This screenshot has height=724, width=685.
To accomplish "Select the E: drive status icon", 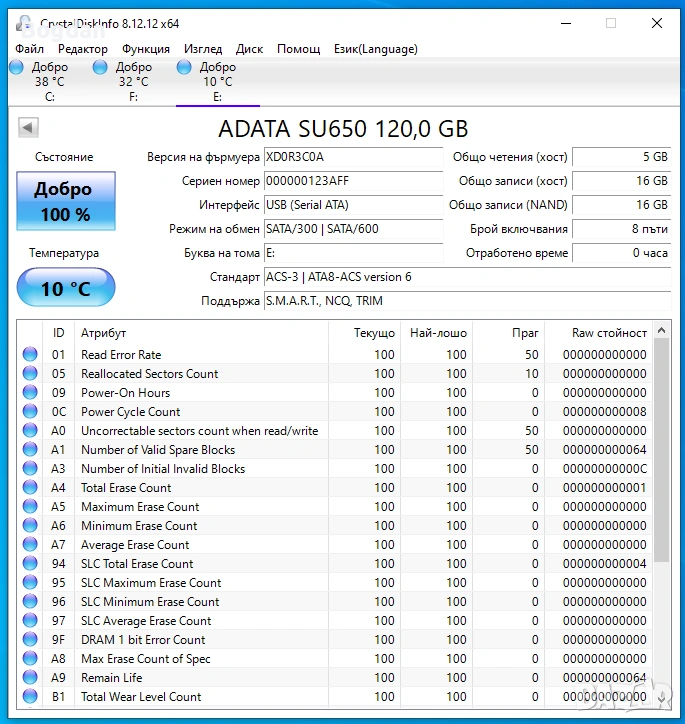I will 184,68.
